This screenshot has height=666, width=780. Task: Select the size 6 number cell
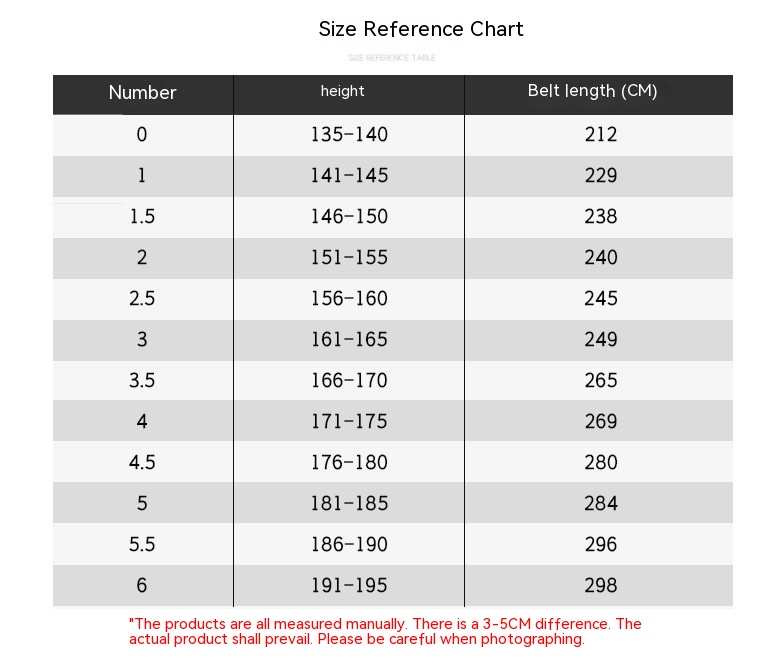tap(142, 585)
